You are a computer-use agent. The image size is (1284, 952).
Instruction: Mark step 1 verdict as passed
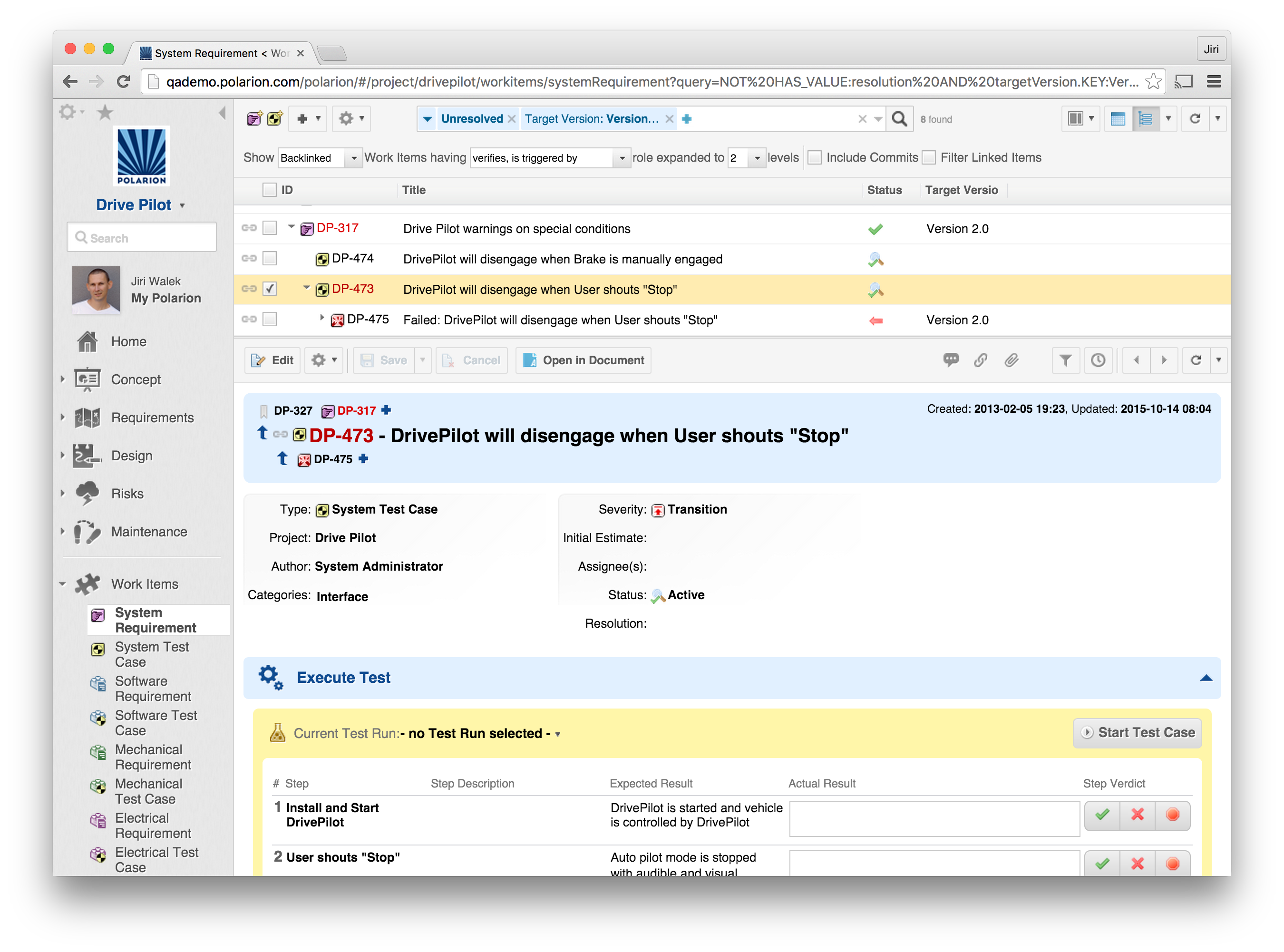[x=1101, y=816]
